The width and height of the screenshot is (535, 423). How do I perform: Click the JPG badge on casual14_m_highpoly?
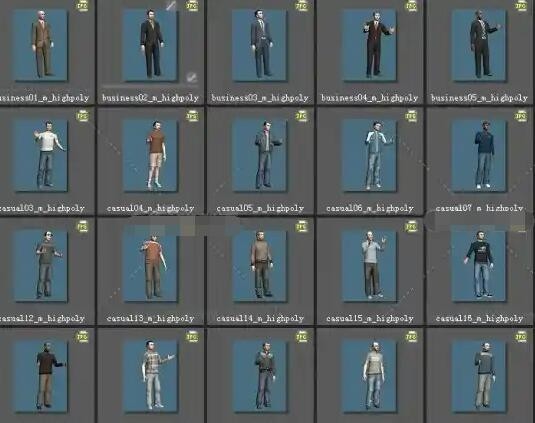coord(302,226)
